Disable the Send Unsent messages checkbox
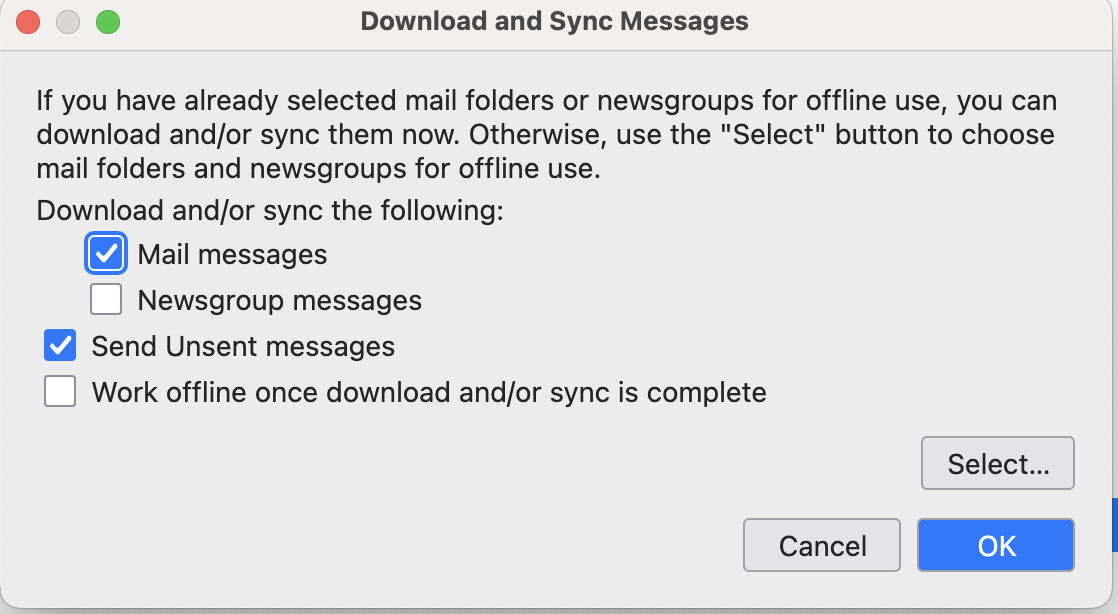 [60, 346]
